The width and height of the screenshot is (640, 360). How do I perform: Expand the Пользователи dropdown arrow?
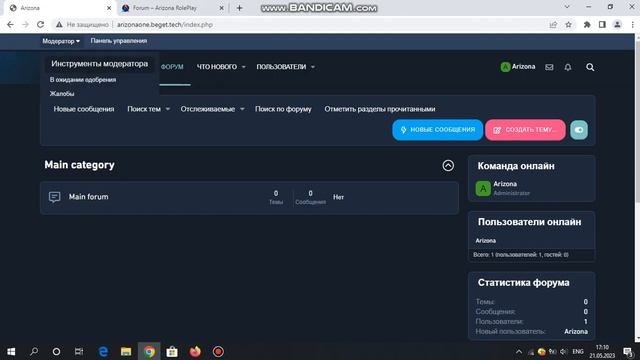[x=313, y=67]
